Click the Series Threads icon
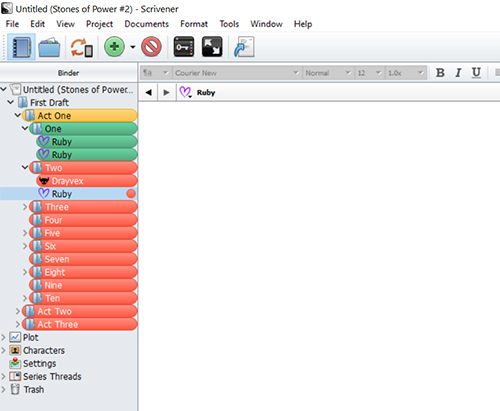This screenshot has height=411, width=500. [15, 376]
